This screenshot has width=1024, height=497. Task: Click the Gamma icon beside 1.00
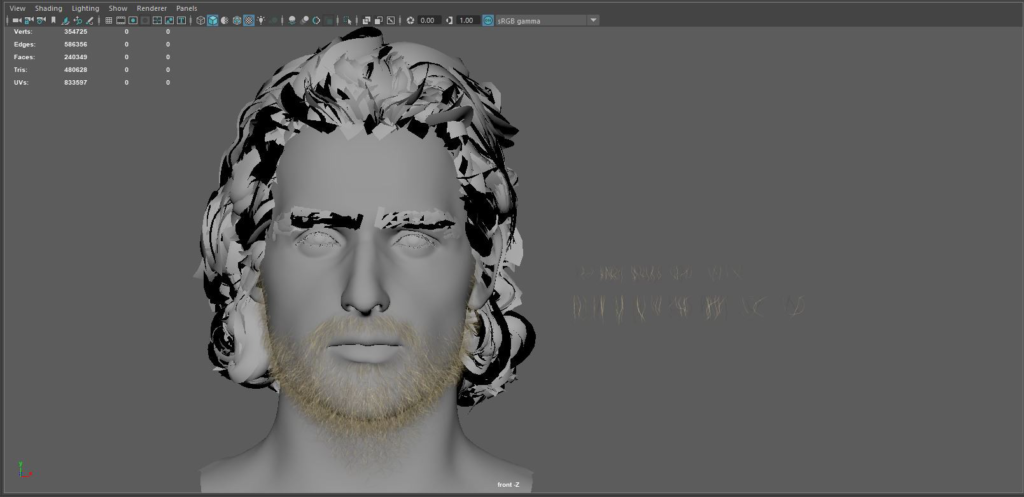[x=450, y=20]
